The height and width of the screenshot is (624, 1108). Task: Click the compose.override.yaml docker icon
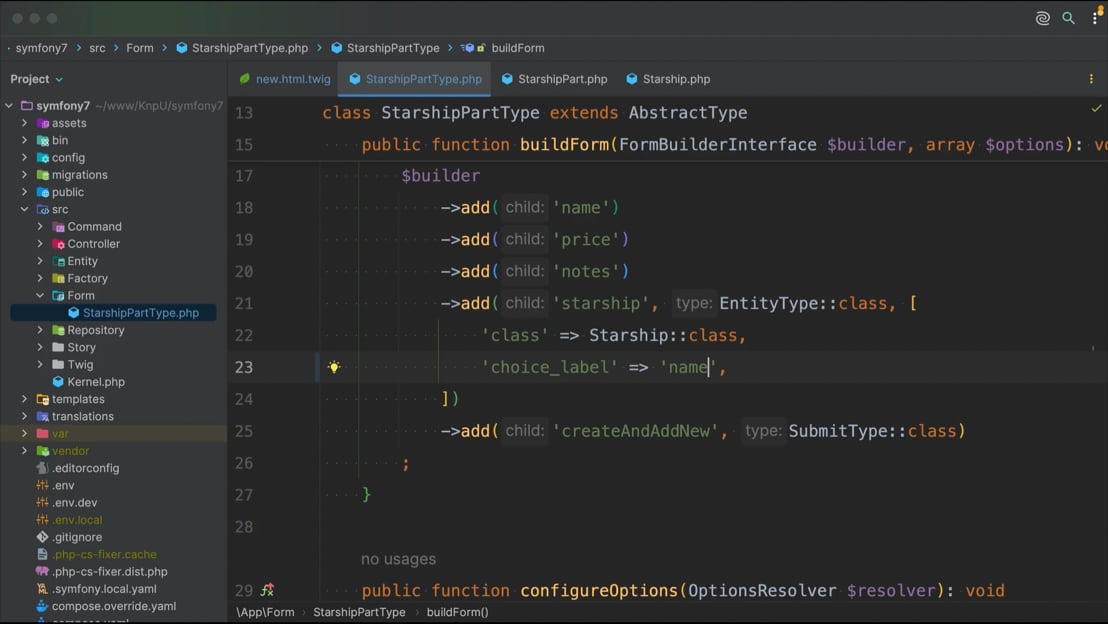[42, 606]
